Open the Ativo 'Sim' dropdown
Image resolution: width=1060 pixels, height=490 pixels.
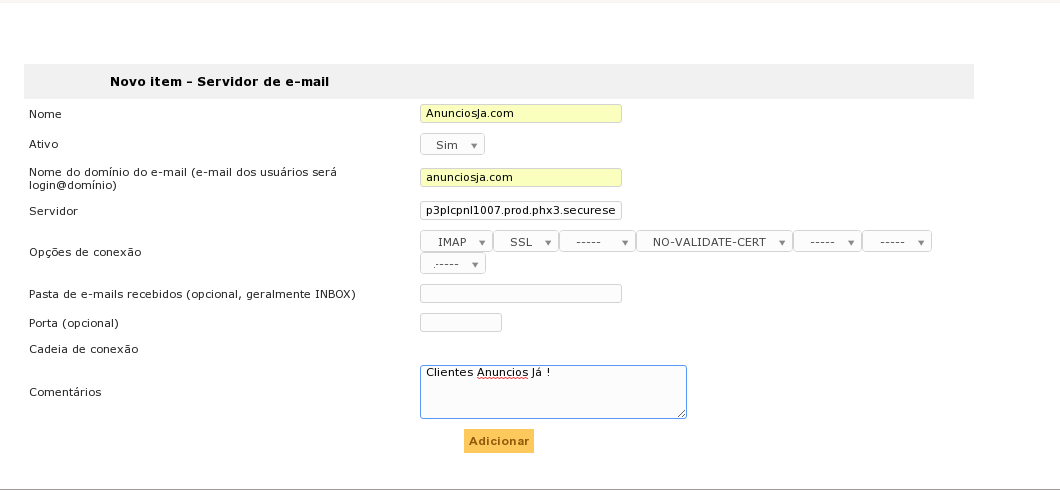click(x=452, y=145)
